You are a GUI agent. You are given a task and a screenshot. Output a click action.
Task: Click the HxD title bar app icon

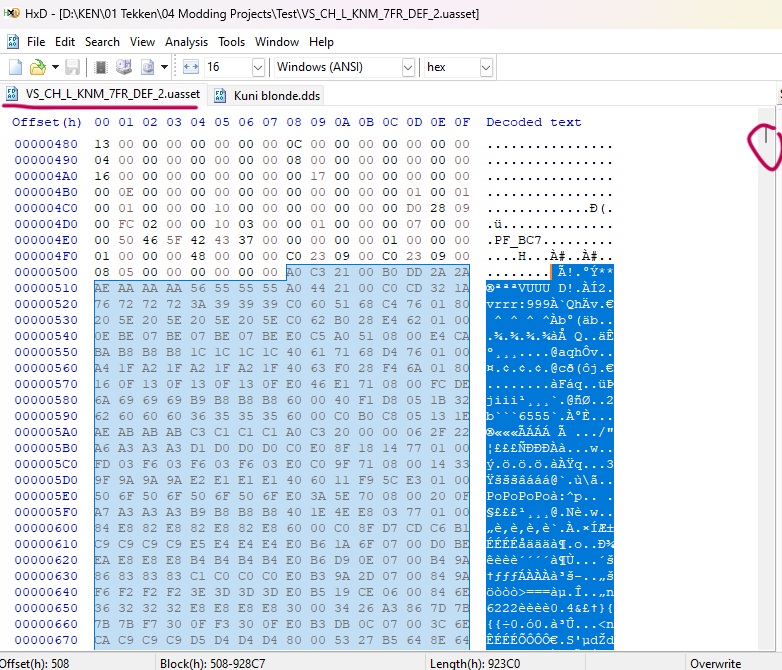(11, 13)
